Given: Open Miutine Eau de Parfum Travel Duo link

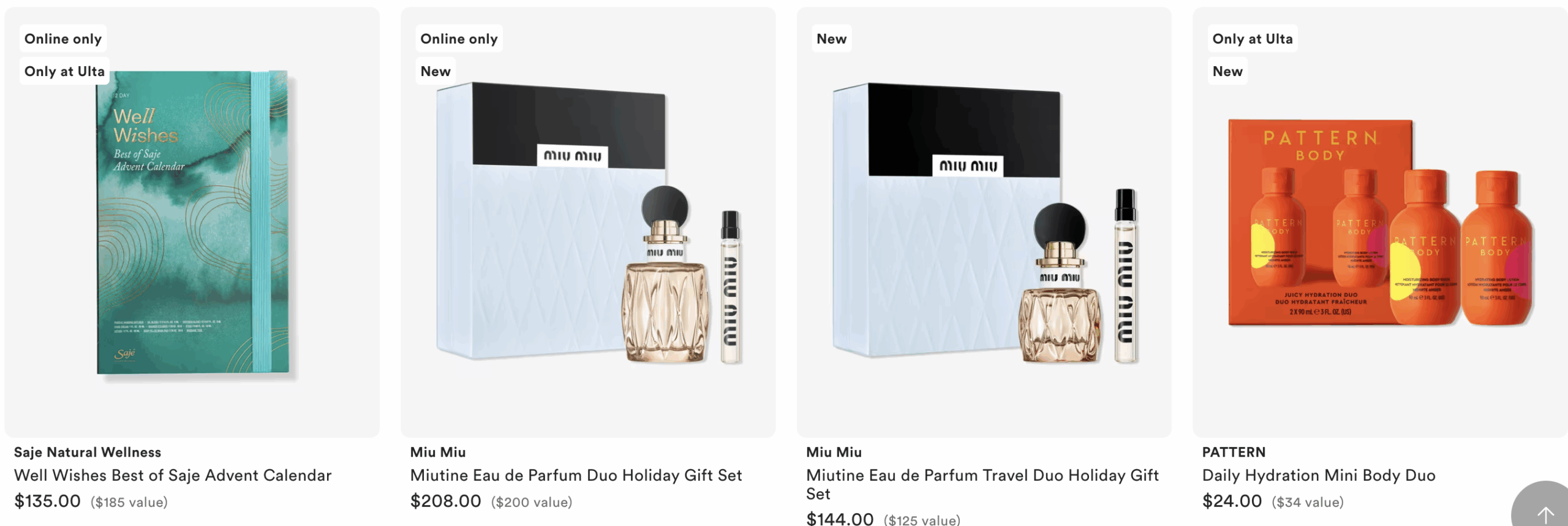Looking at the screenshot, I should click(x=982, y=484).
